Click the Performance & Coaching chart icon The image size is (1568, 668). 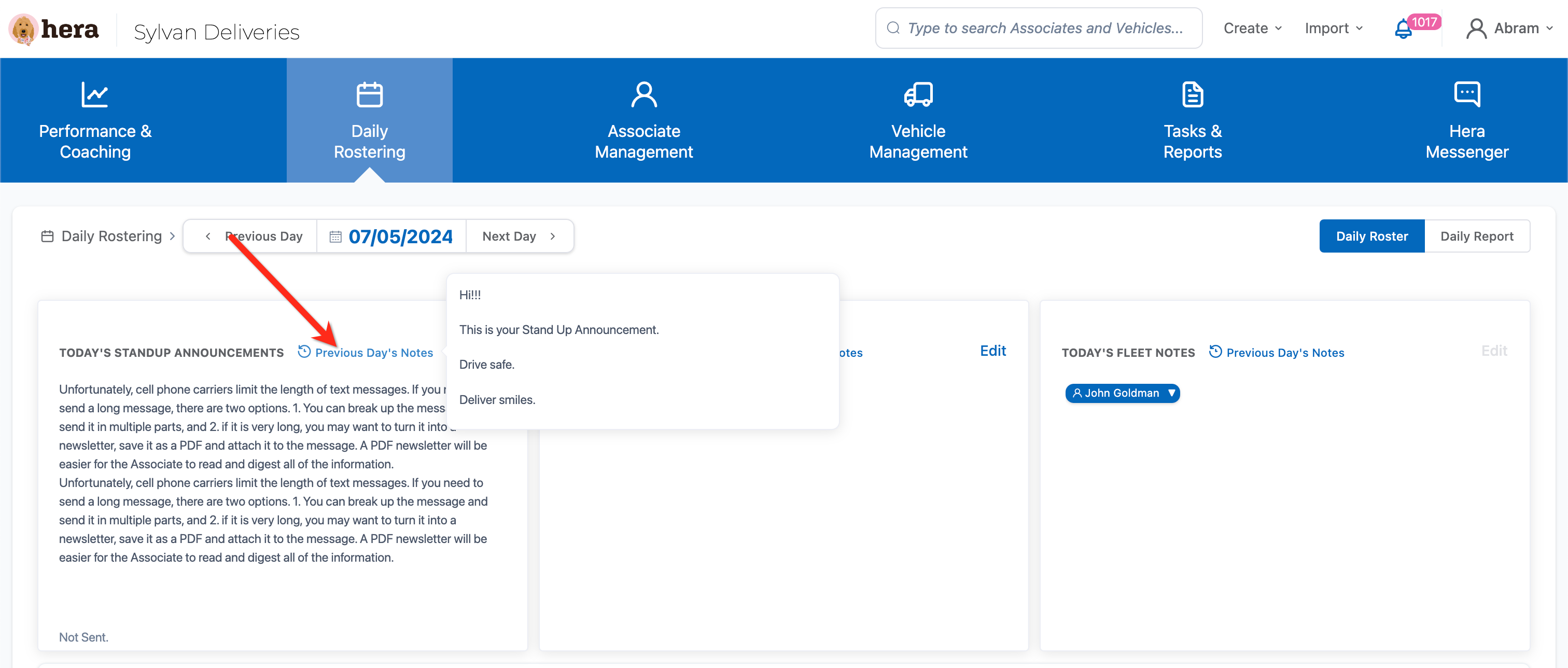point(95,94)
